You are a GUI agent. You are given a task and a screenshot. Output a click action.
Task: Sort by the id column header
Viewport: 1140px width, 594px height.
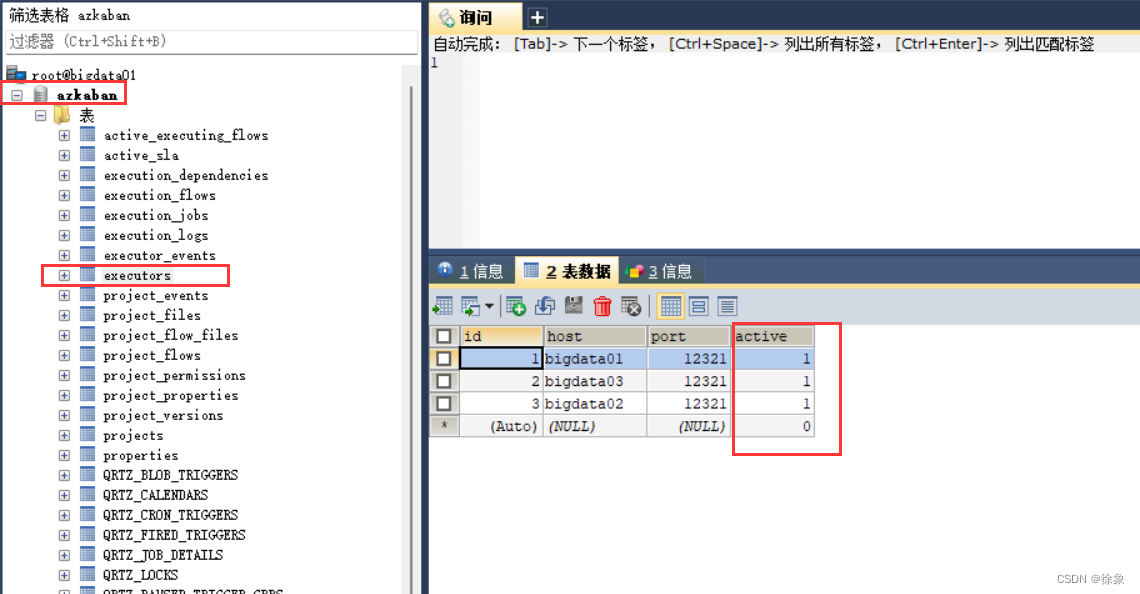point(502,336)
